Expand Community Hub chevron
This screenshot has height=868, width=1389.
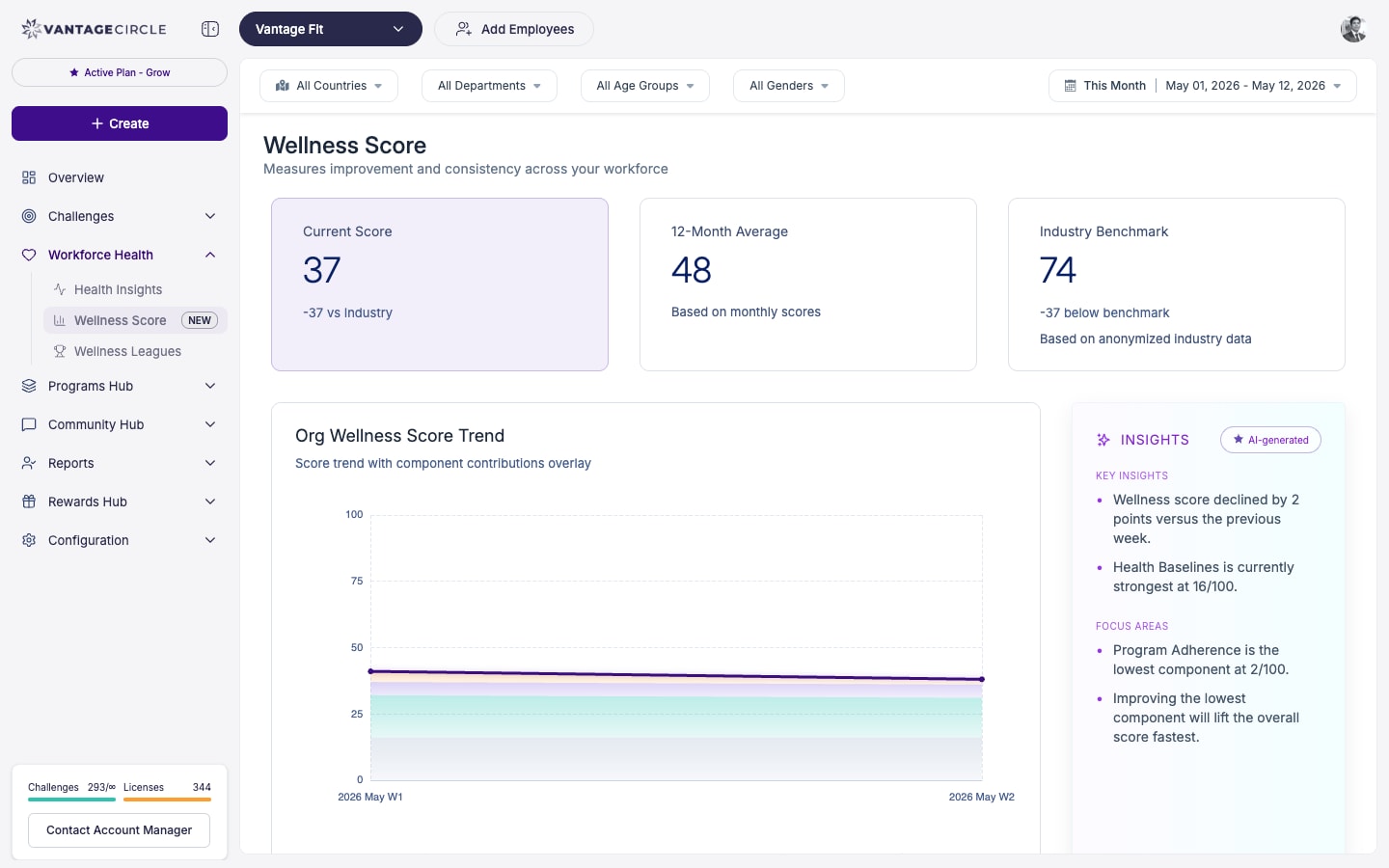(x=210, y=424)
